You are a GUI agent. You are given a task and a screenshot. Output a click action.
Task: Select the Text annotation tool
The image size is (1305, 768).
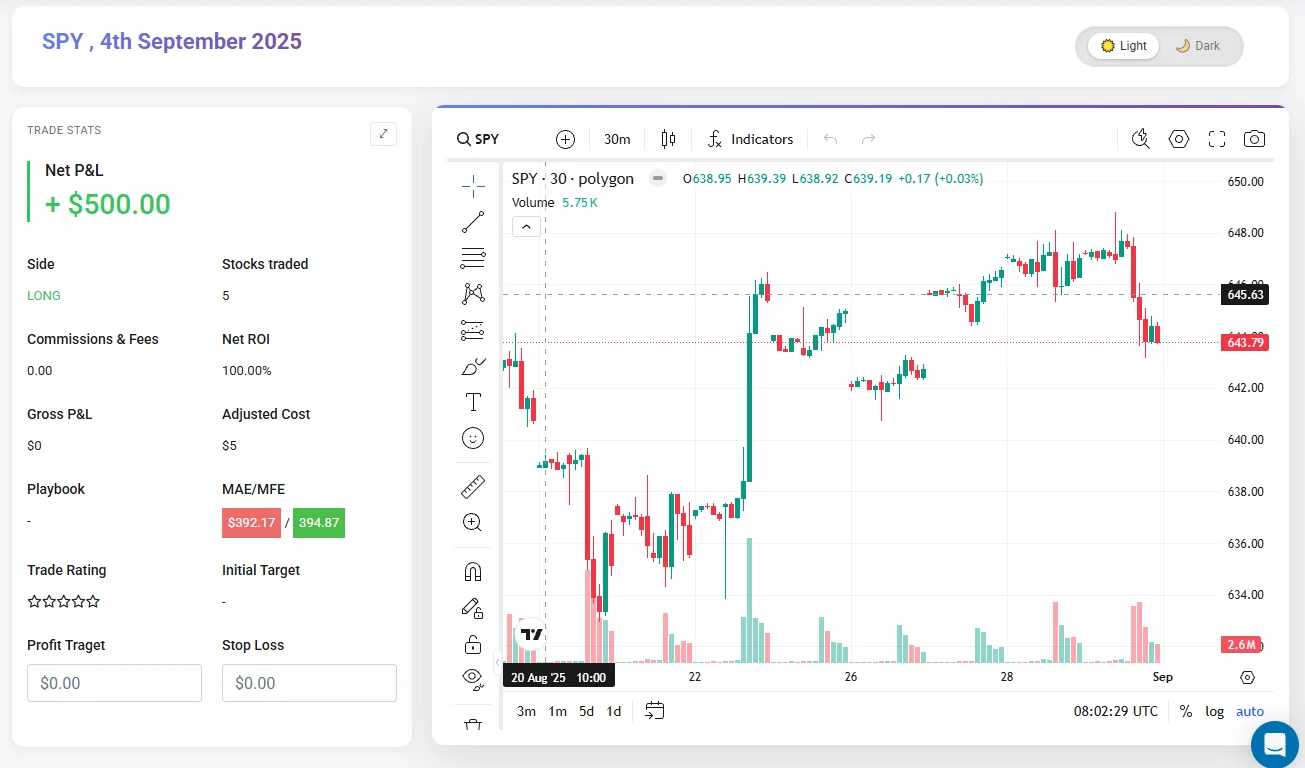click(x=473, y=402)
